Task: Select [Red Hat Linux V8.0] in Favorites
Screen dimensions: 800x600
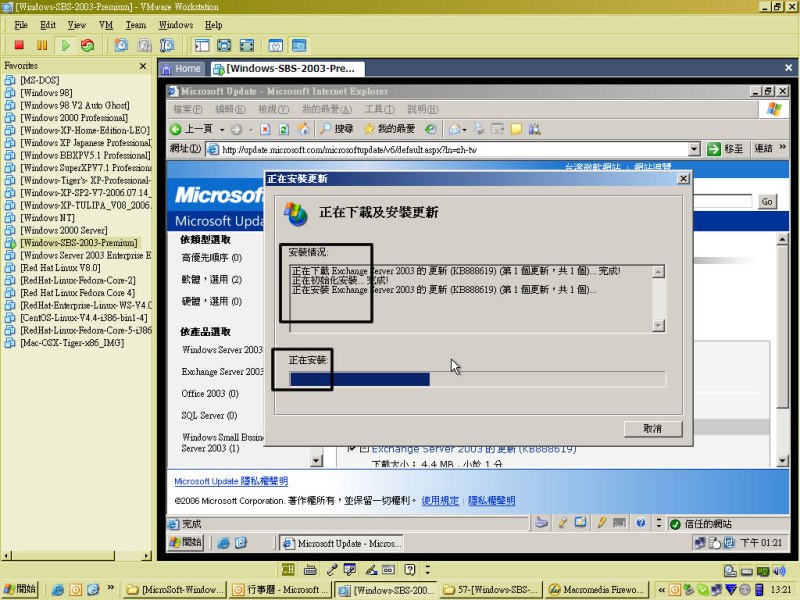Action: coord(60,268)
